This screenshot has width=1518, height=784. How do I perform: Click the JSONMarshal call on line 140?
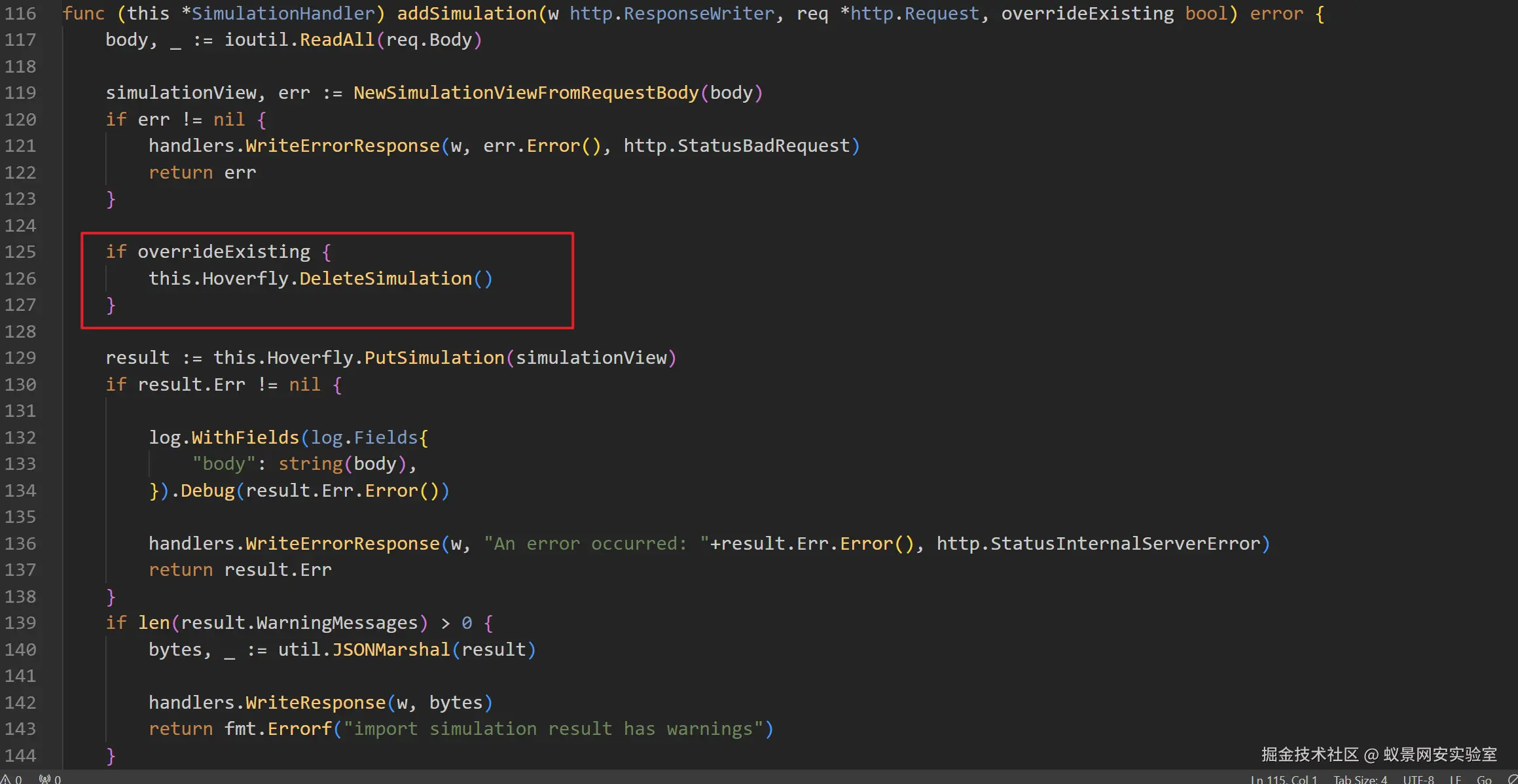391,650
